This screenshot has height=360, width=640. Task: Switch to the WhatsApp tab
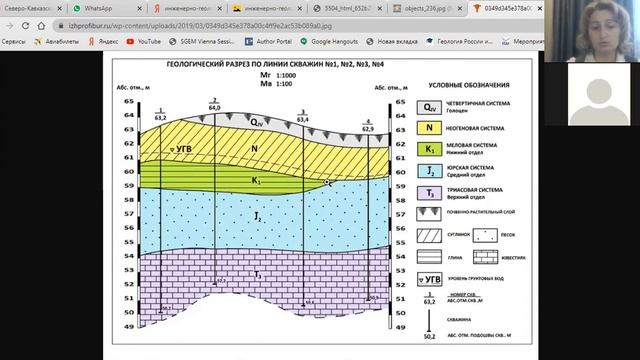tap(107, 8)
